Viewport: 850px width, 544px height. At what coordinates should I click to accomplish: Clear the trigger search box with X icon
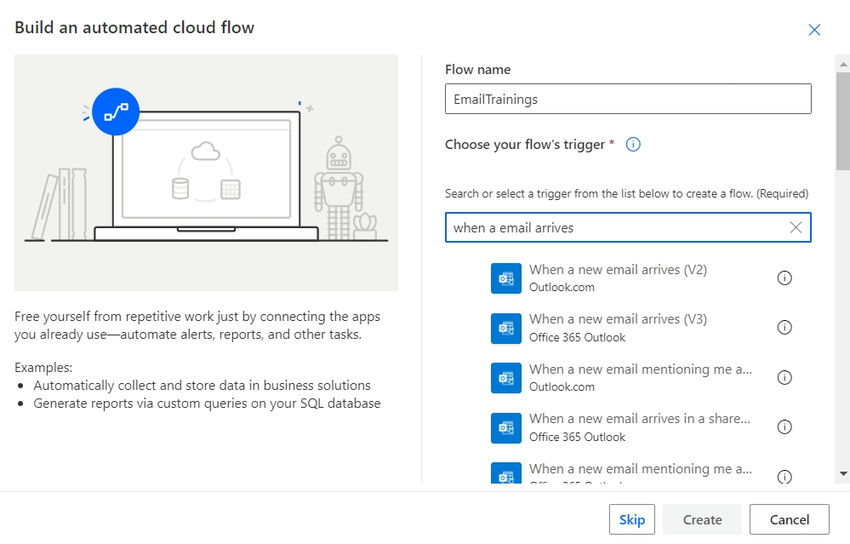[x=796, y=228]
